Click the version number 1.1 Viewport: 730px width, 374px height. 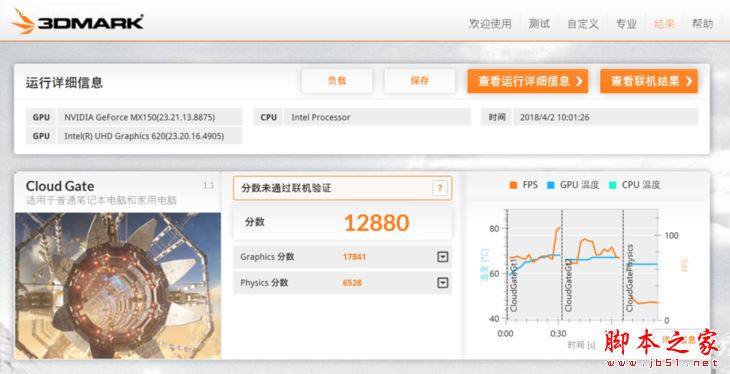(209, 185)
